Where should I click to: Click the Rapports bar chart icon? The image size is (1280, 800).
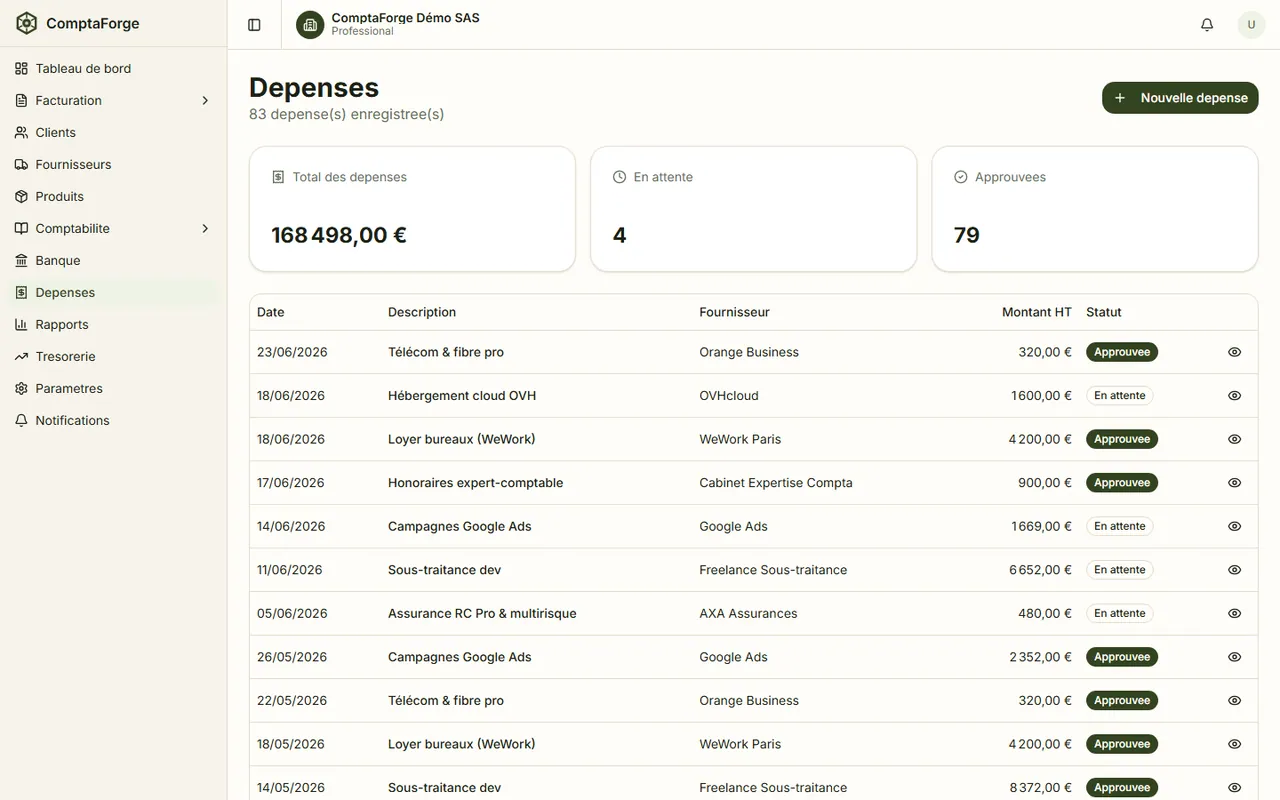coord(22,324)
